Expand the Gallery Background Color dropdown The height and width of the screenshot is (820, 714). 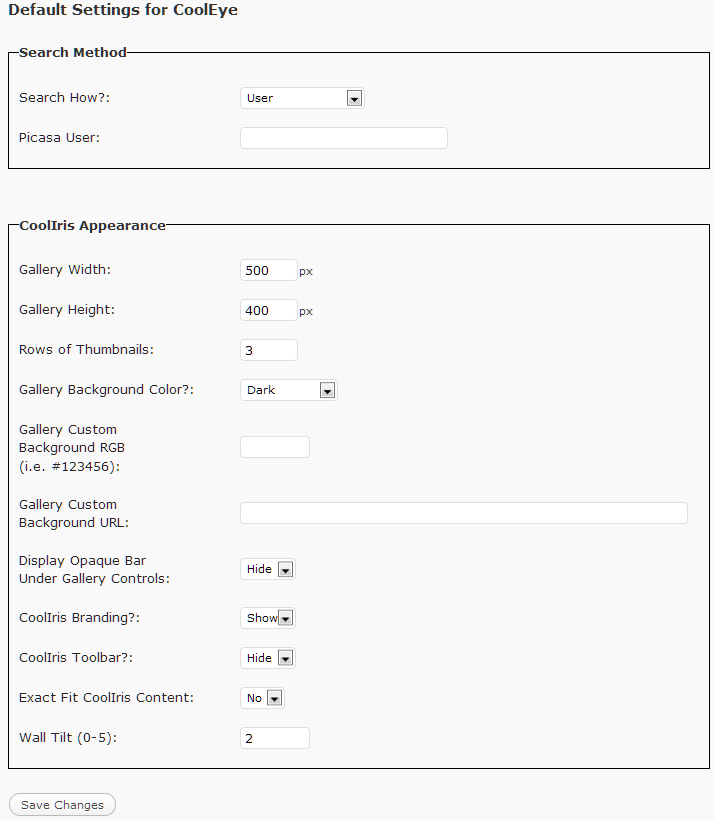289,390
